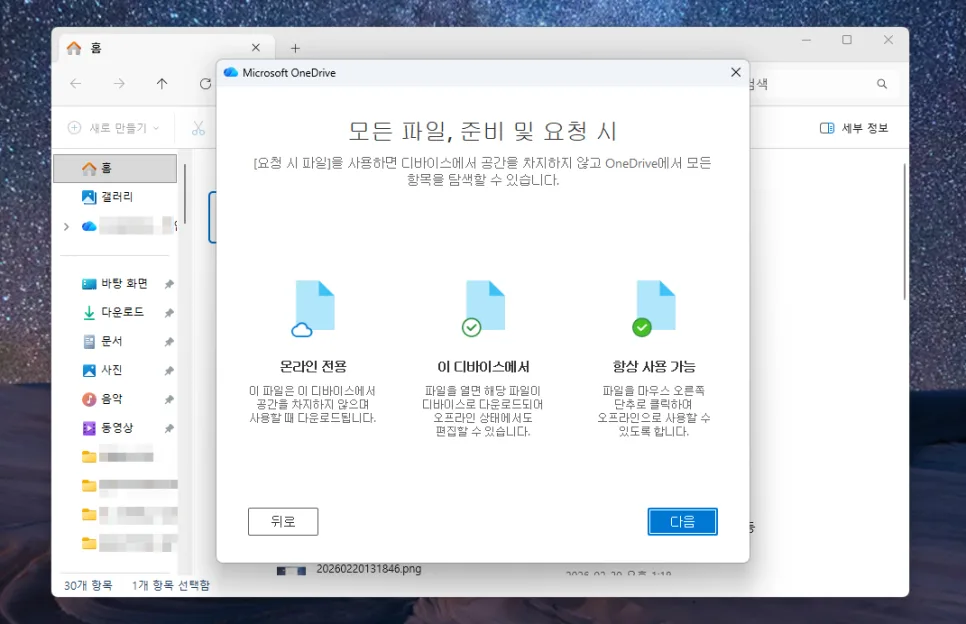Viewport: 966px width, 624px height.
Task: Click pin icon next to 동영상
Action: pyautogui.click(x=169, y=428)
